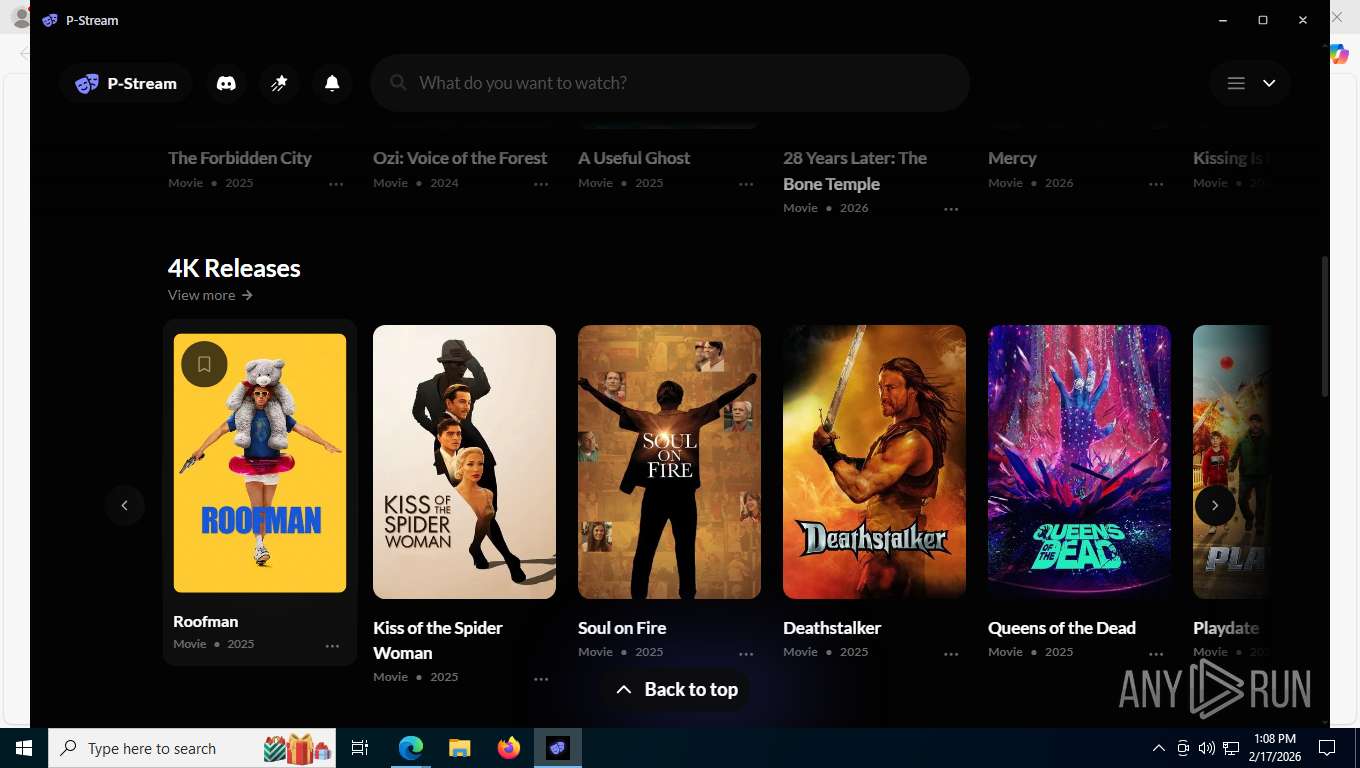Click the P-Stream logo button
This screenshot has height=768, width=1360.
tap(125, 83)
